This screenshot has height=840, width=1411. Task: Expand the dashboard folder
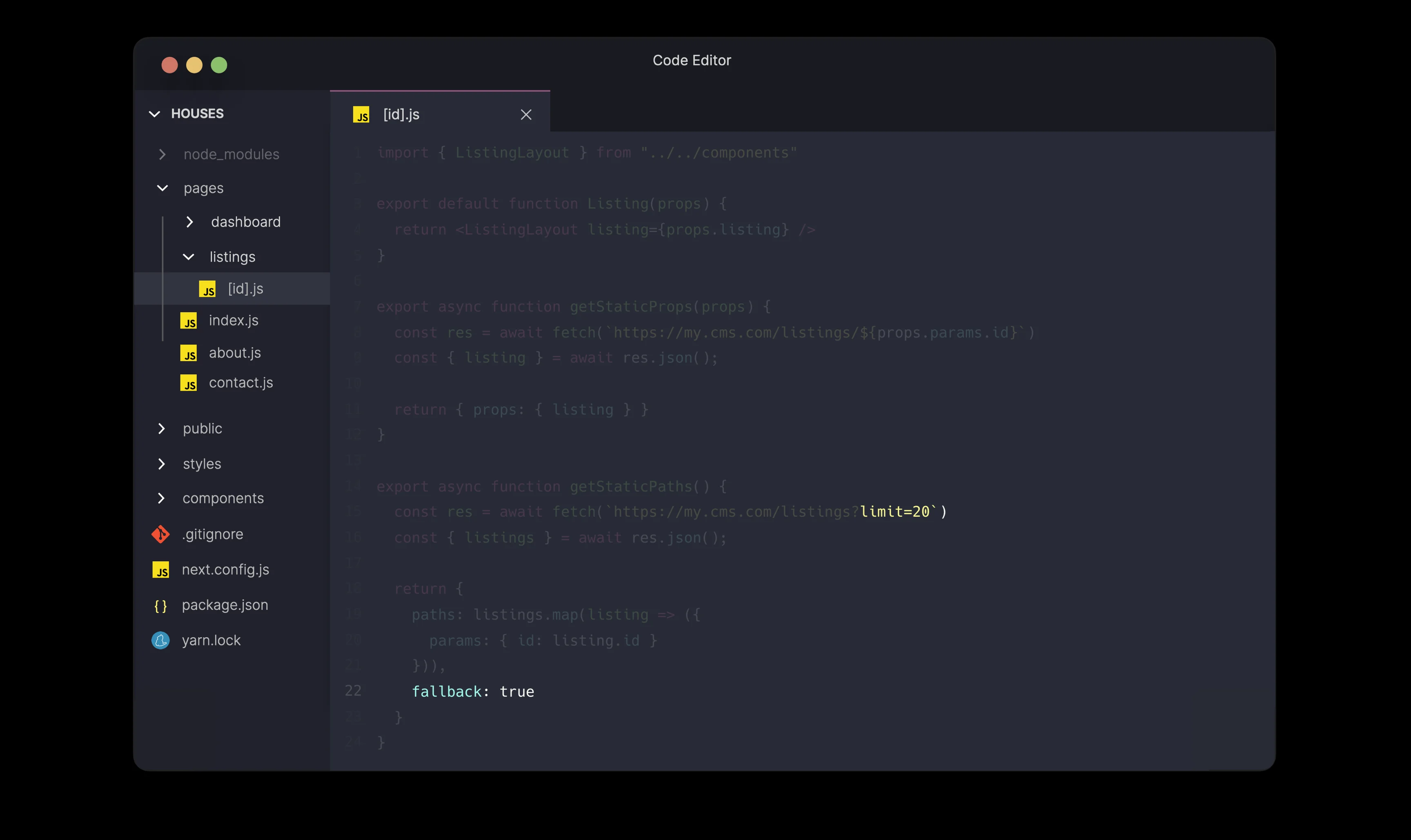[190, 222]
